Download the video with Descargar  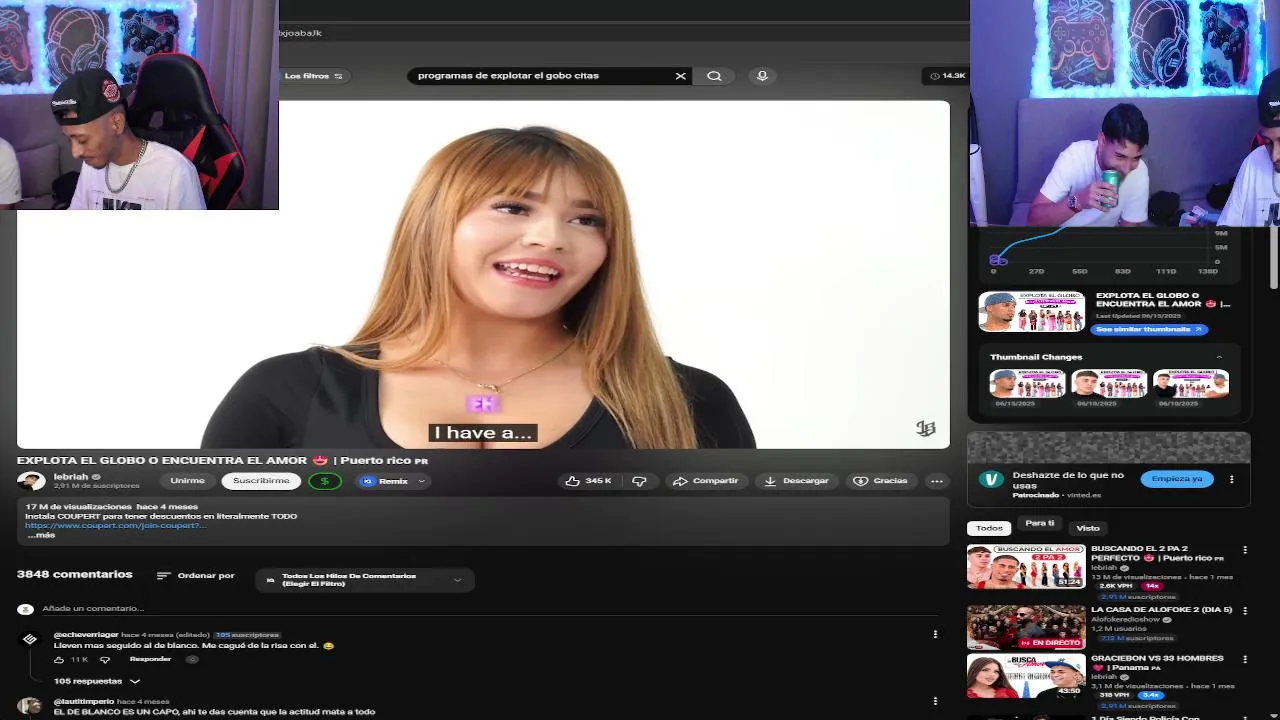796,481
